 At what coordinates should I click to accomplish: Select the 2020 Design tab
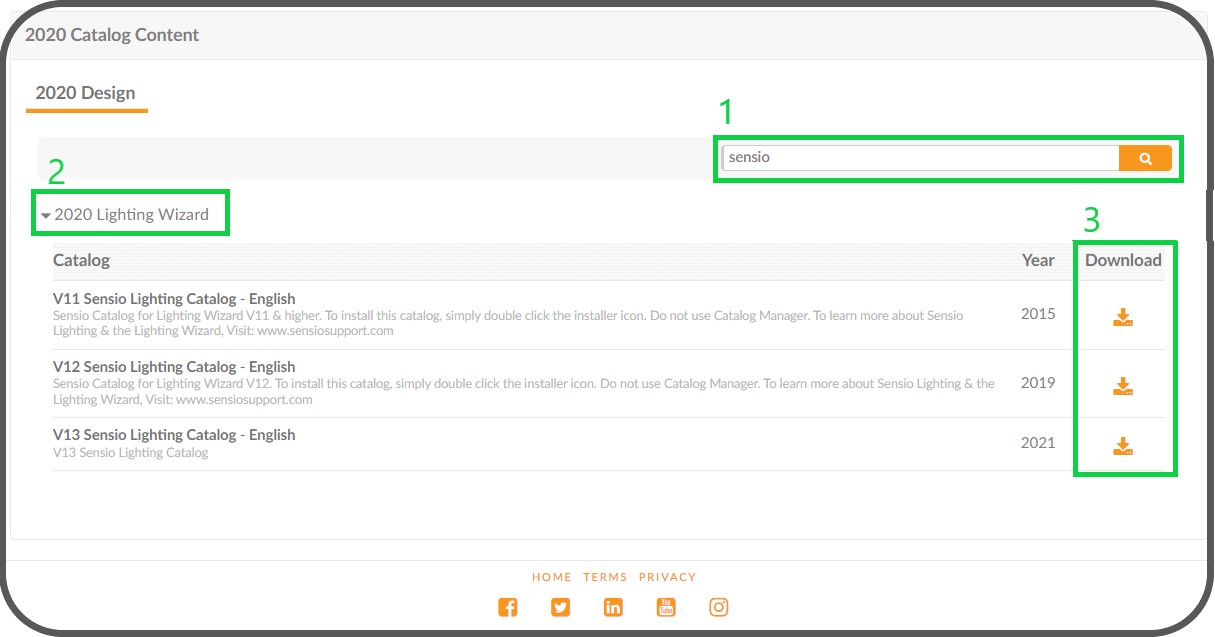tap(85, 92)
